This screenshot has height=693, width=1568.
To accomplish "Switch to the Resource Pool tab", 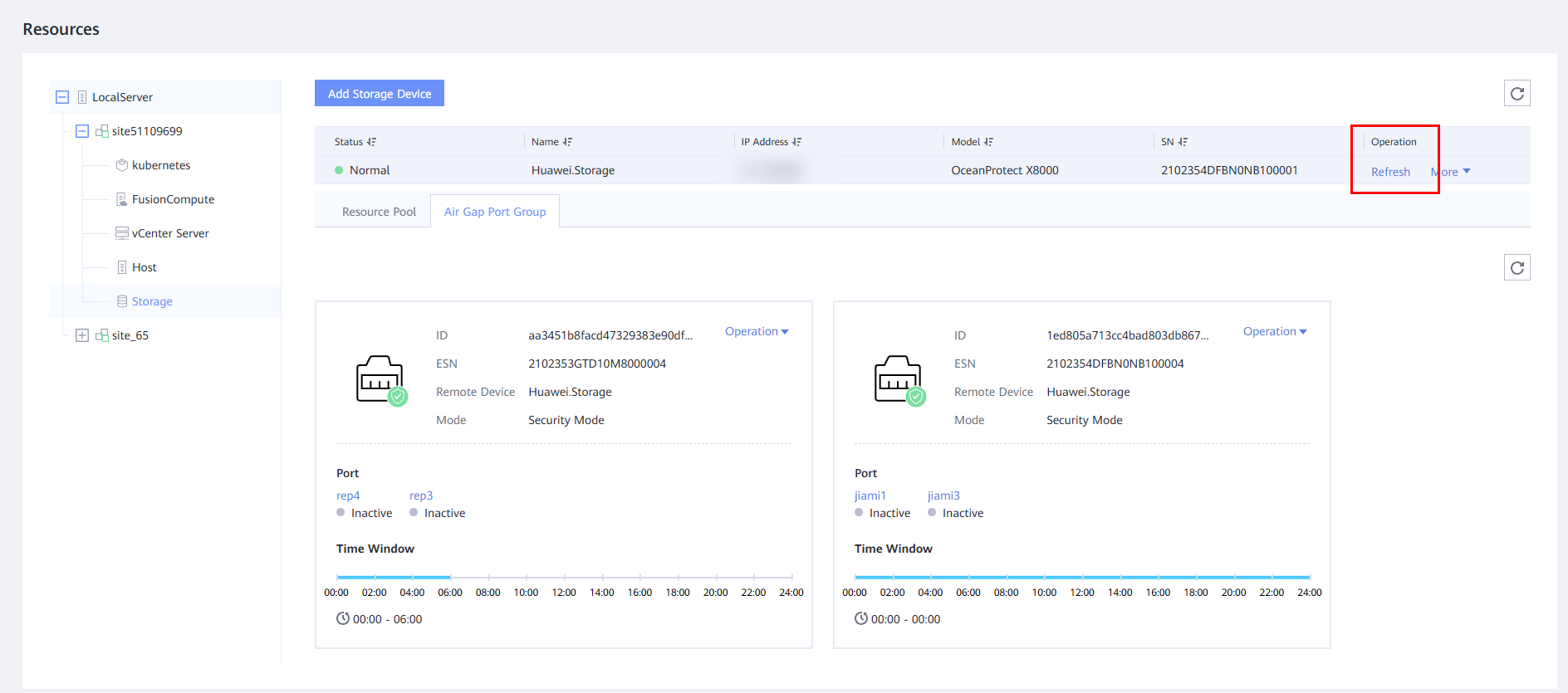I will (379, 212).
